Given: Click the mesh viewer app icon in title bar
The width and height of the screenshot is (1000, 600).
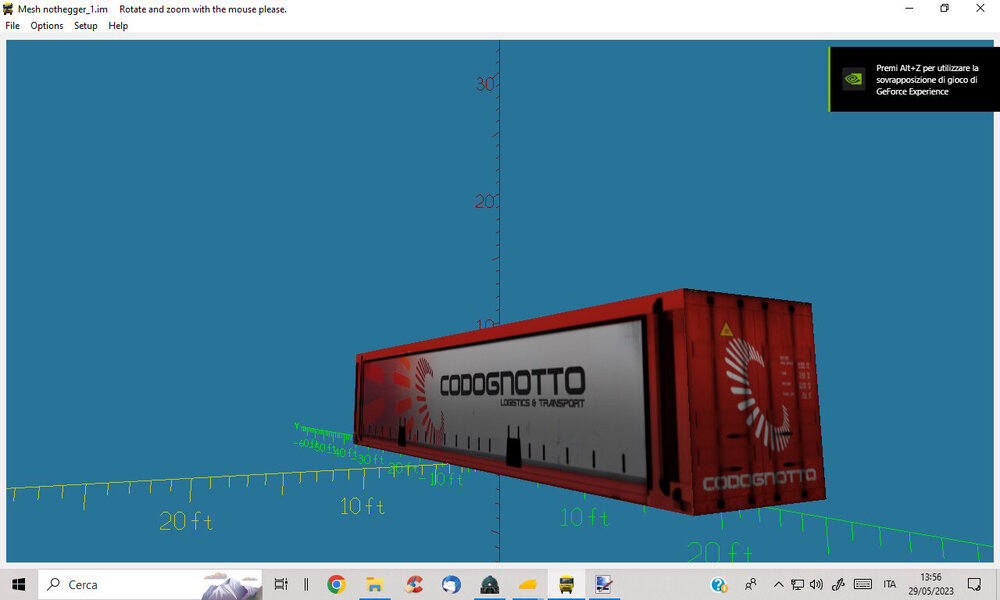Looking at the screenshot, I should pos(8,9).
